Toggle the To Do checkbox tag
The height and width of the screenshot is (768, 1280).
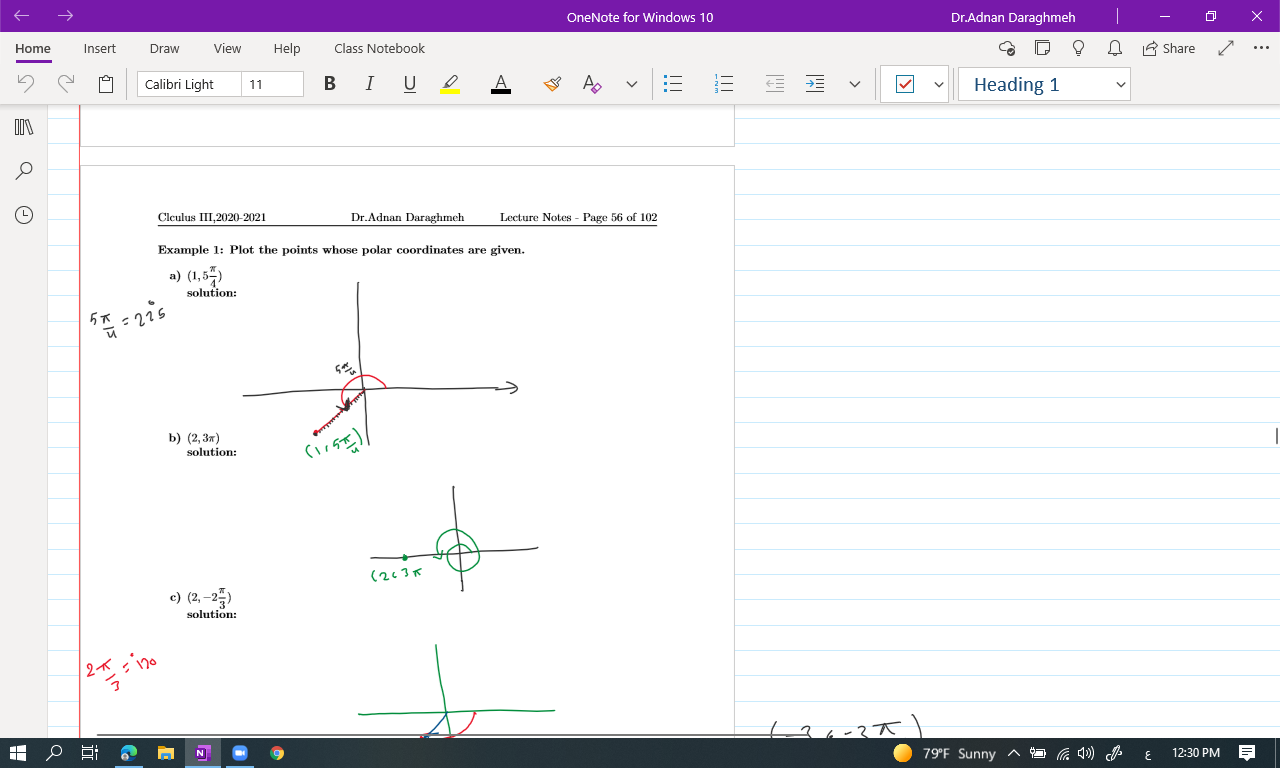(905, 84)
